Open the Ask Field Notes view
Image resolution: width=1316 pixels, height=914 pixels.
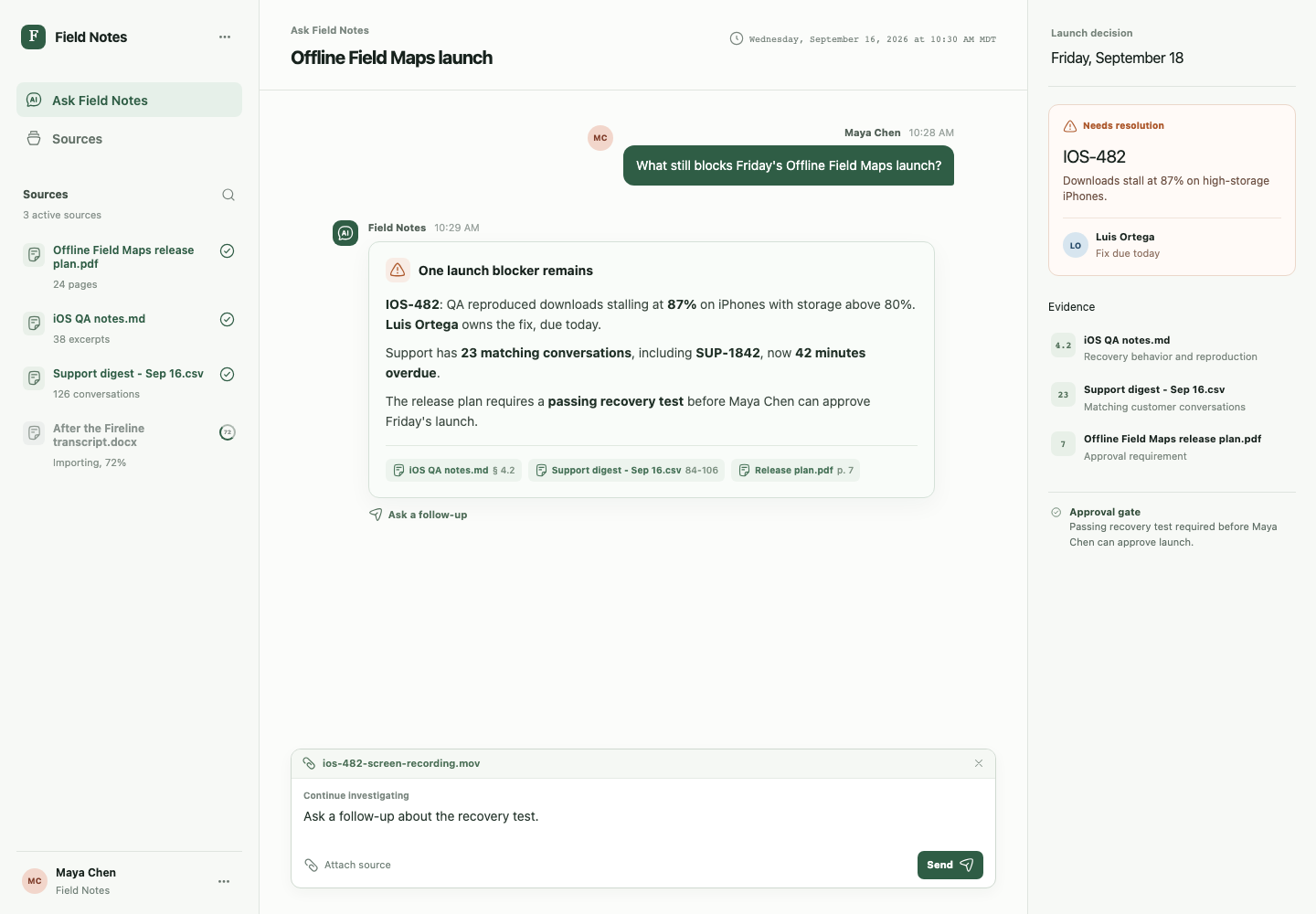(x=129, y=100)
